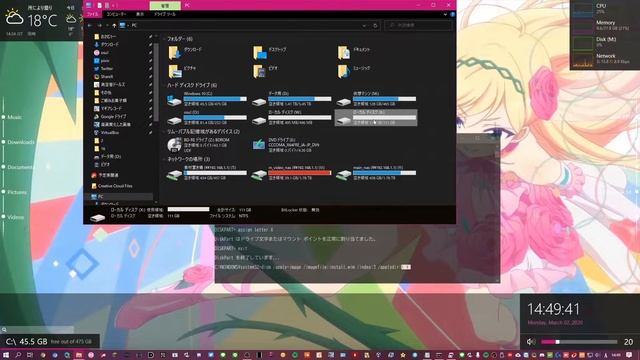Open the recent locations dropdown arrow

[107, 25]
